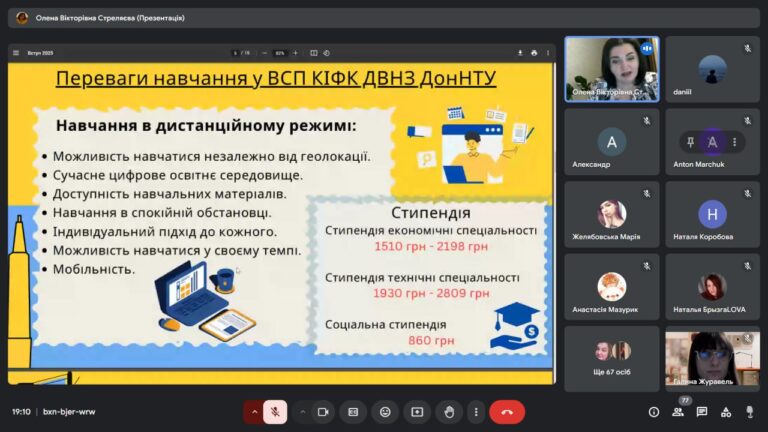768x432 pixels.
Task: Rotate the PDF document icon
Action: coord(327,53)
